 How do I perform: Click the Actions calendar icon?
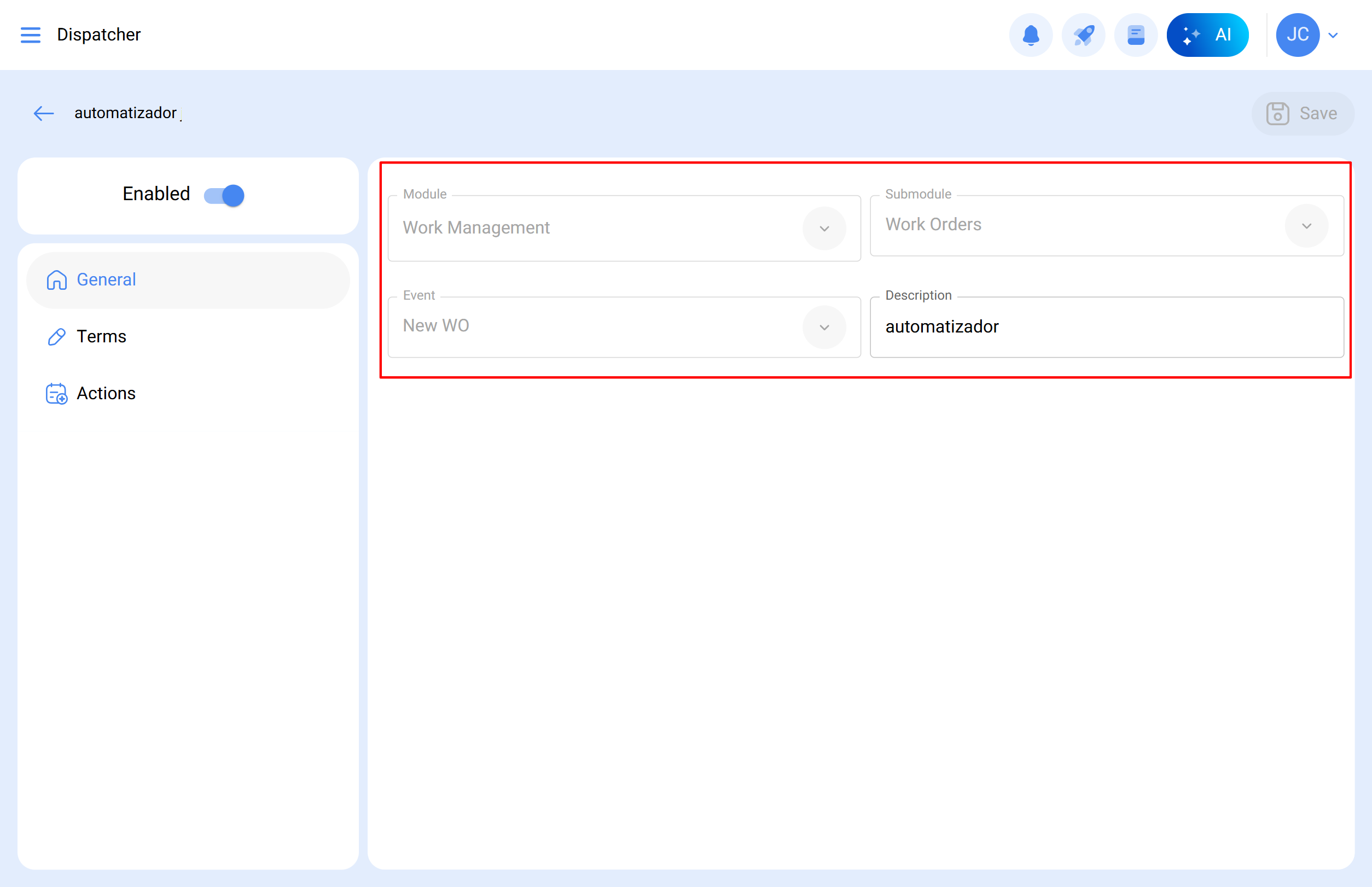pyautogui.click(x=56, y=394)
